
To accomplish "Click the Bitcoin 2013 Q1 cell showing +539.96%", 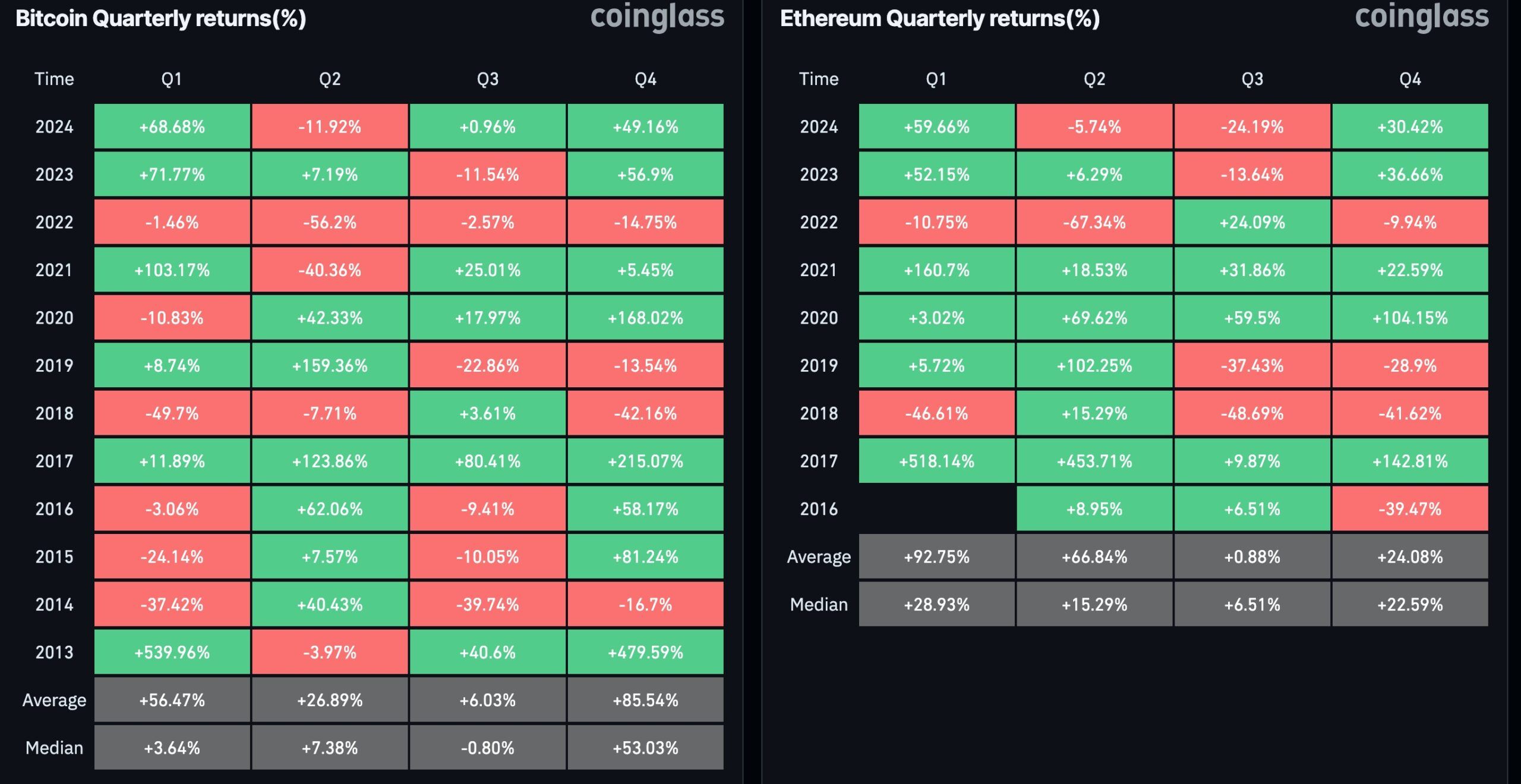I will (x=172, y=652).
